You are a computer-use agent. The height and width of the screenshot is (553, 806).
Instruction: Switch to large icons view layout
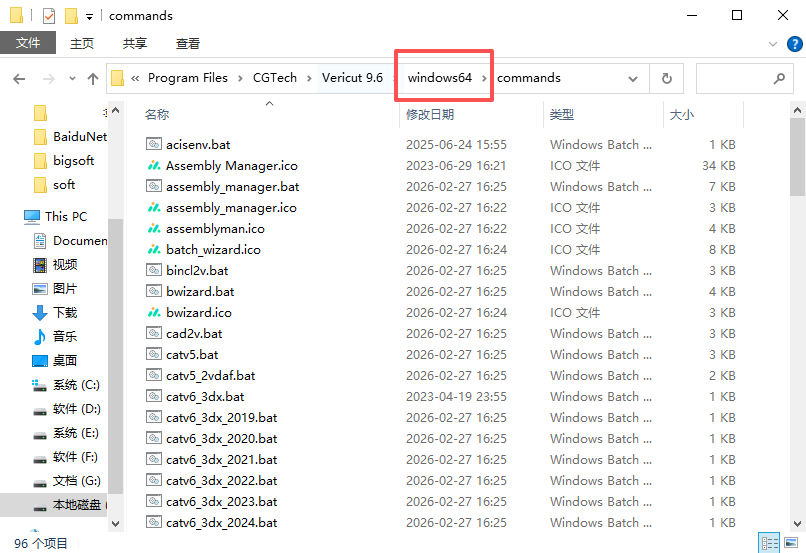click(x=791, y=543)
